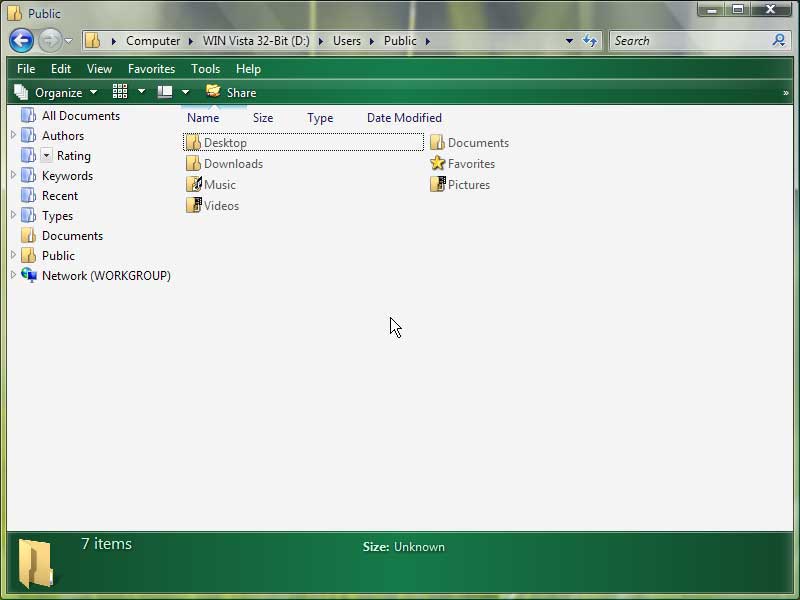The width and height of the screenshot is (800, 600).
Task: Select the Desktop folder icon
Action: (193, 142)
